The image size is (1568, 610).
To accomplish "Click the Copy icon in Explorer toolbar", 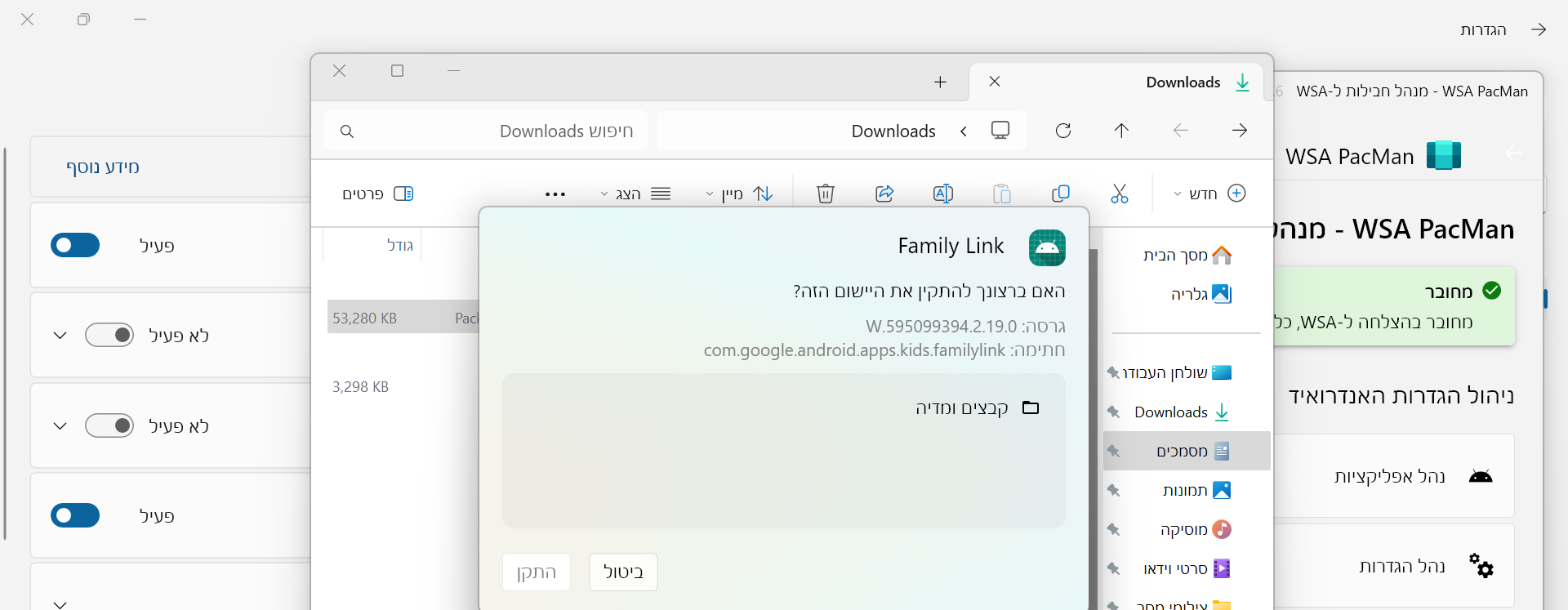I will click(1061, 194).
